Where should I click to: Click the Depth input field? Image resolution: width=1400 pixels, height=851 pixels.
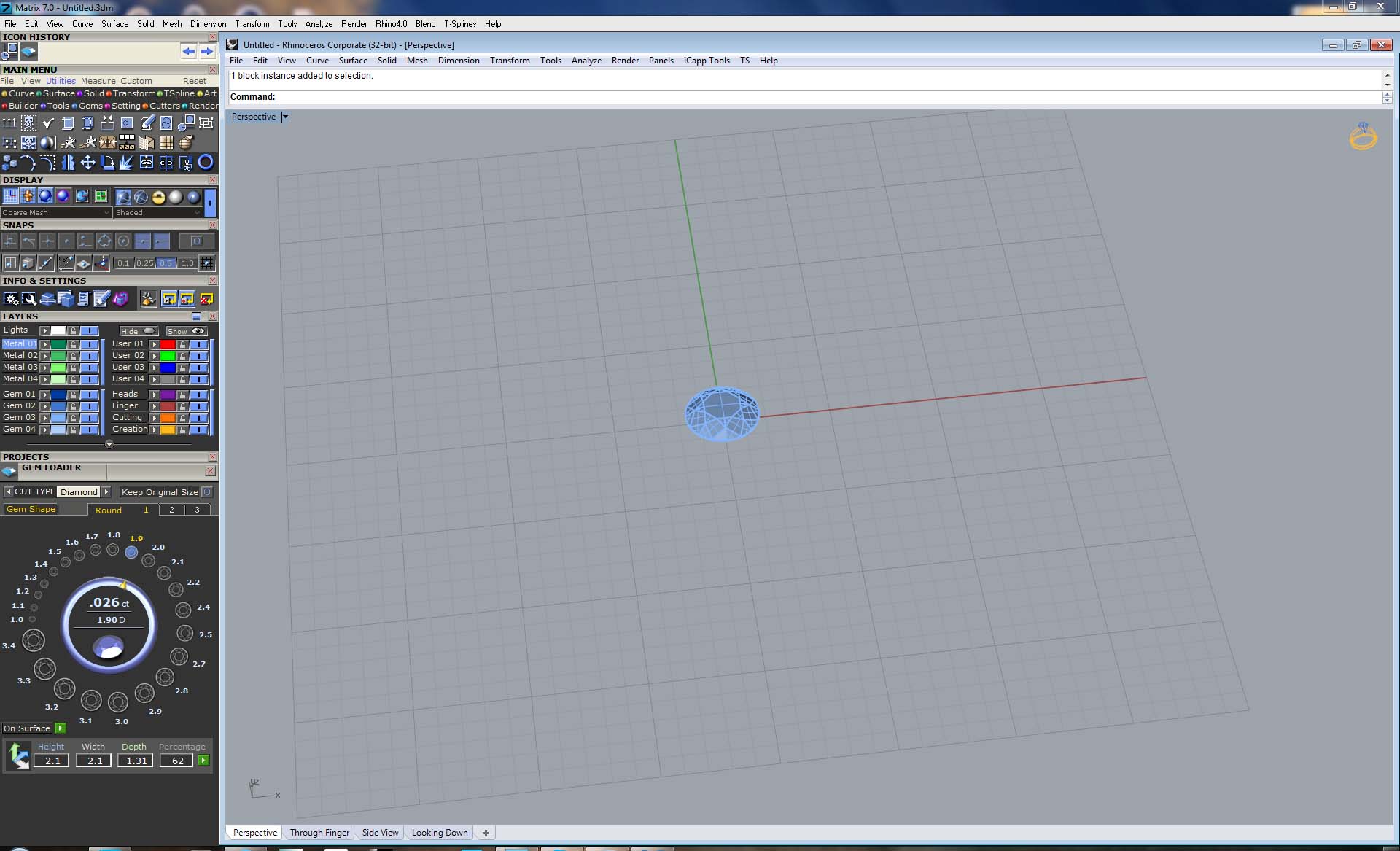tap(136, 761)
